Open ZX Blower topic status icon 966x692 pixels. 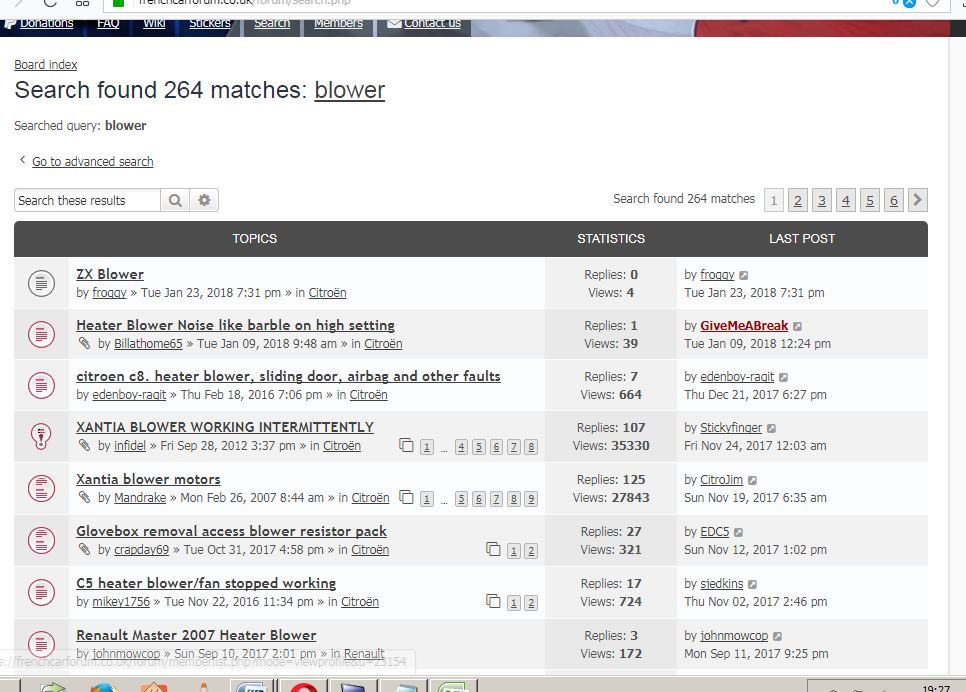coord(41,283)
